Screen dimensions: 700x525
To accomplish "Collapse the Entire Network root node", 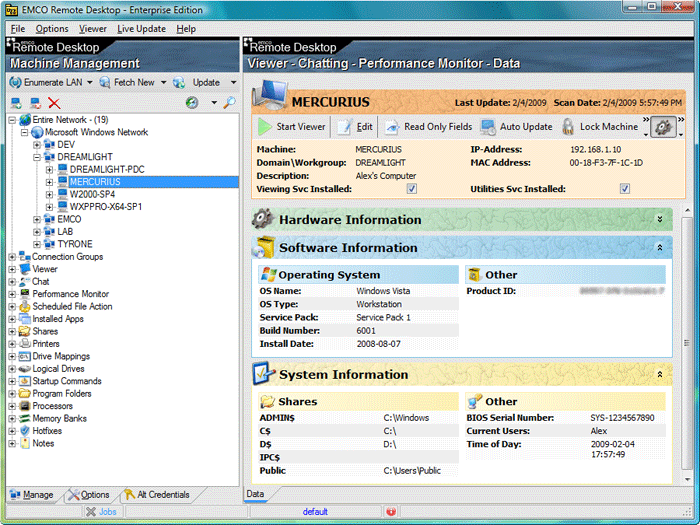I will click(12, 120).
